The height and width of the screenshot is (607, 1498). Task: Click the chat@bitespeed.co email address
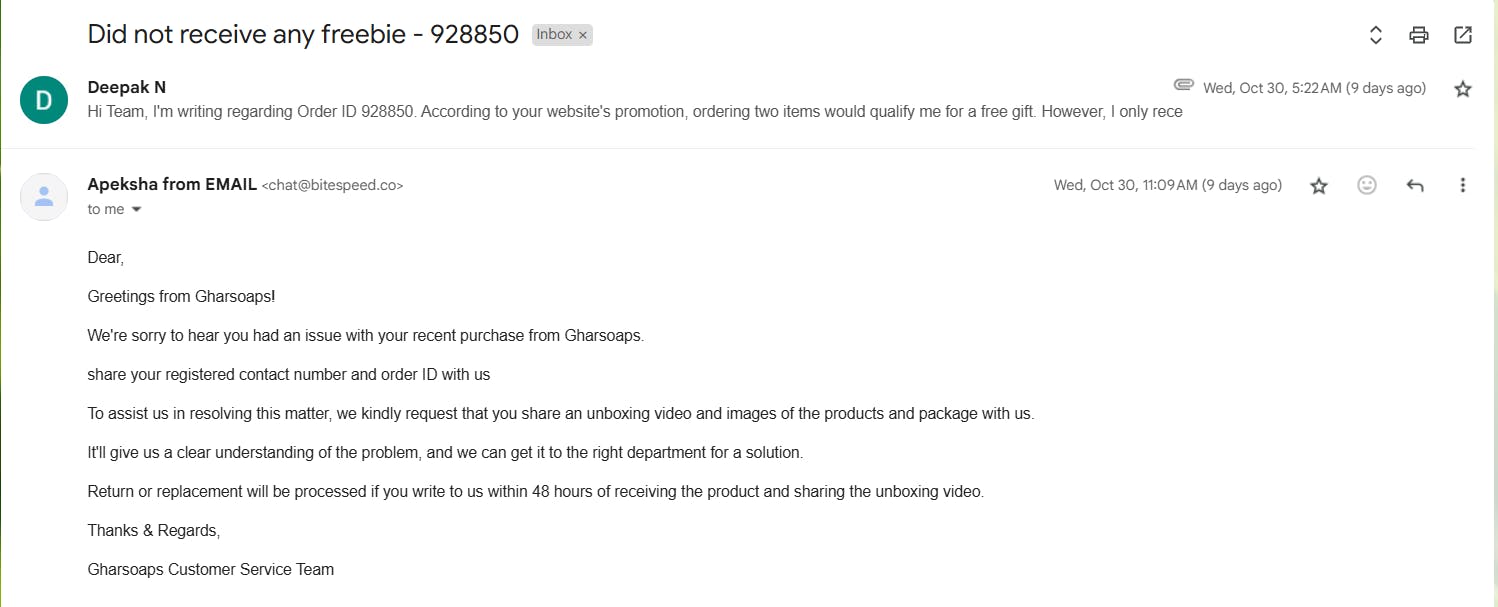pyautogui.click(x=332, y=186)
